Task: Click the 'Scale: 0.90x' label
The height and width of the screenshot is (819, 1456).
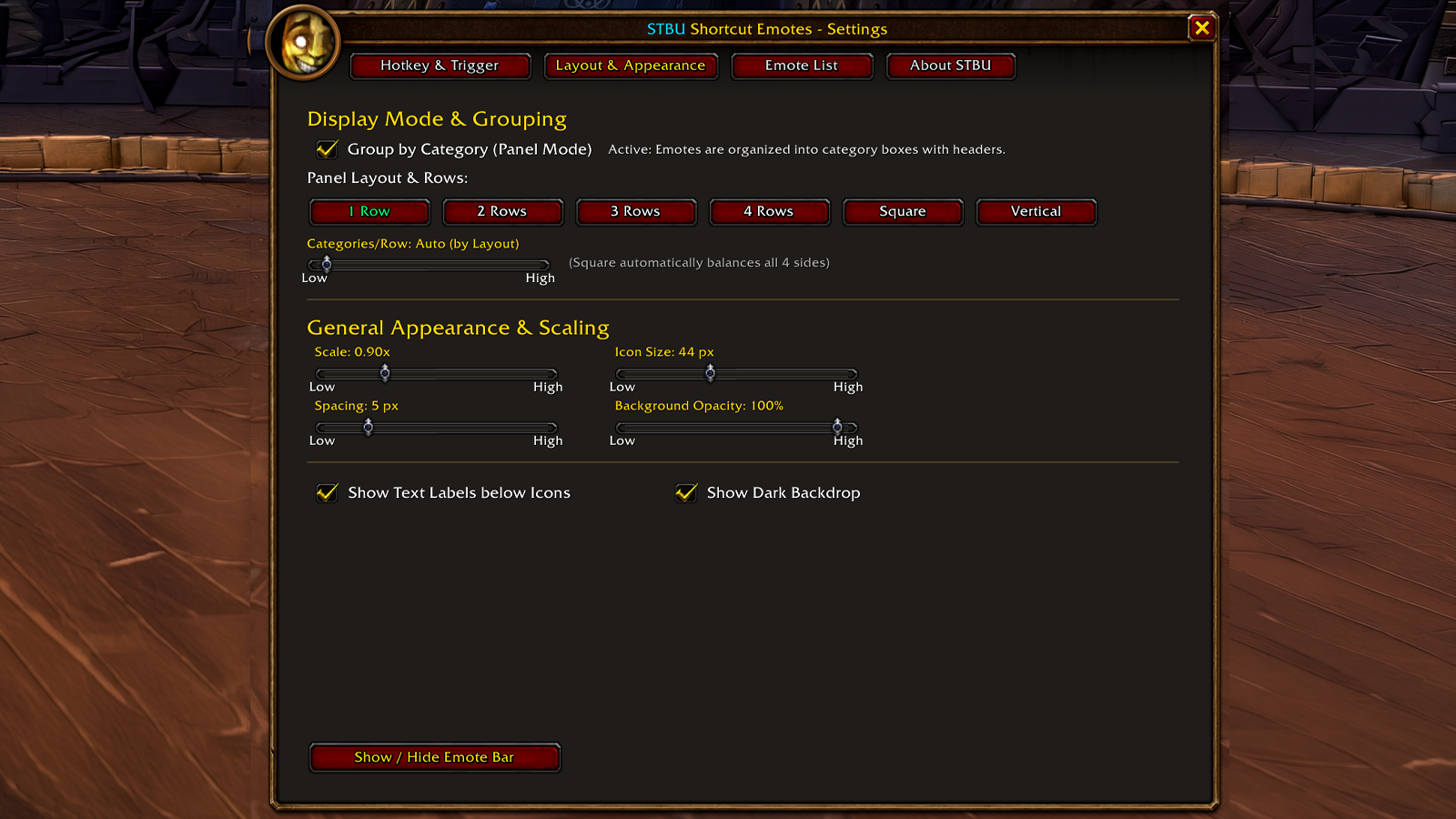Action: tap(352, 352)
